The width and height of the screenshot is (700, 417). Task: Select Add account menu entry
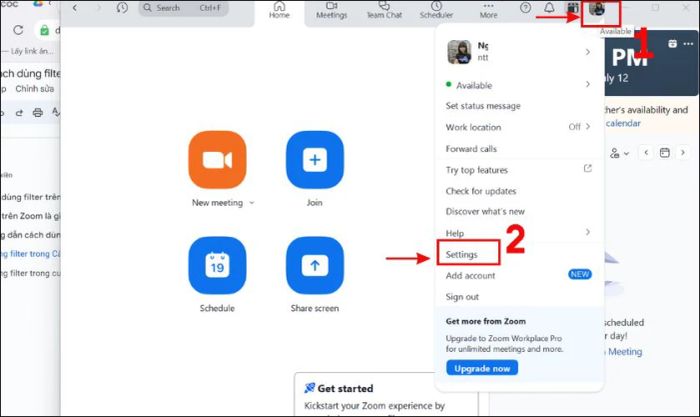tap(470, 276)
